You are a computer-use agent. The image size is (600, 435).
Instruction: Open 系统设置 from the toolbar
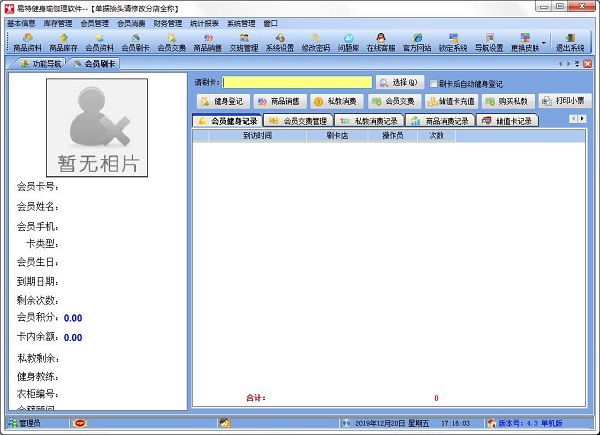[x=280, y=42]
